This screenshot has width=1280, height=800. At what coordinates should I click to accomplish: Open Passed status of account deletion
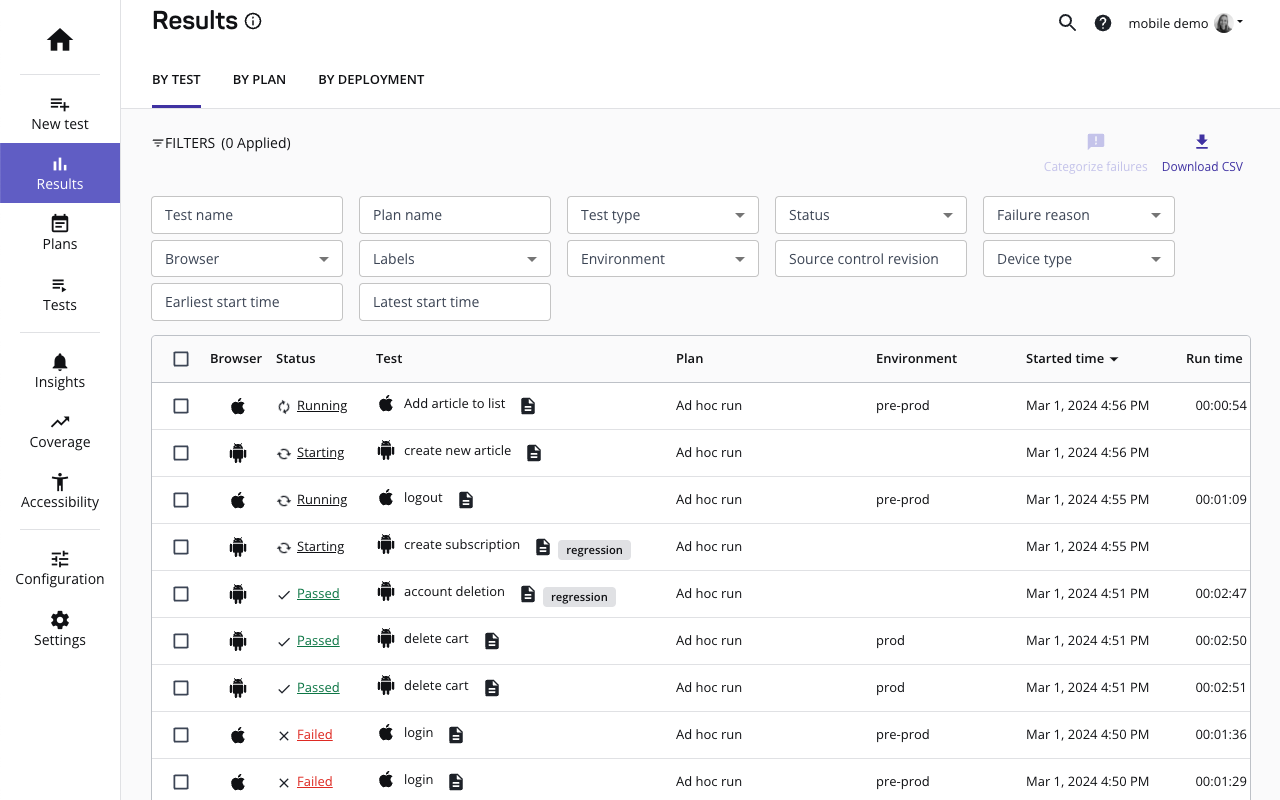click(x=318, y=594)
